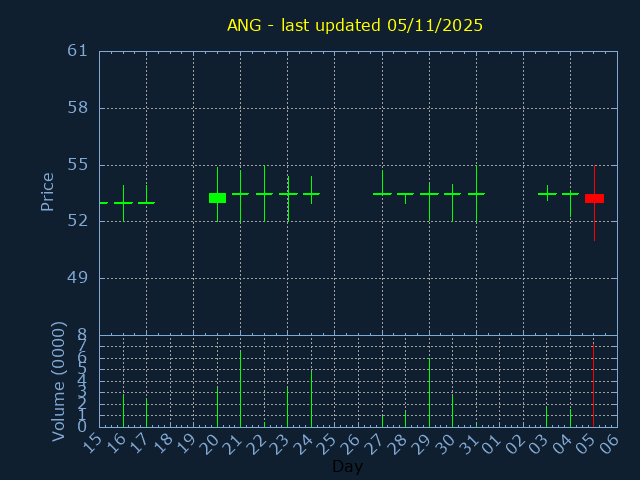
Task: Click the volume bar for day 03
Action: click(546, 416)
